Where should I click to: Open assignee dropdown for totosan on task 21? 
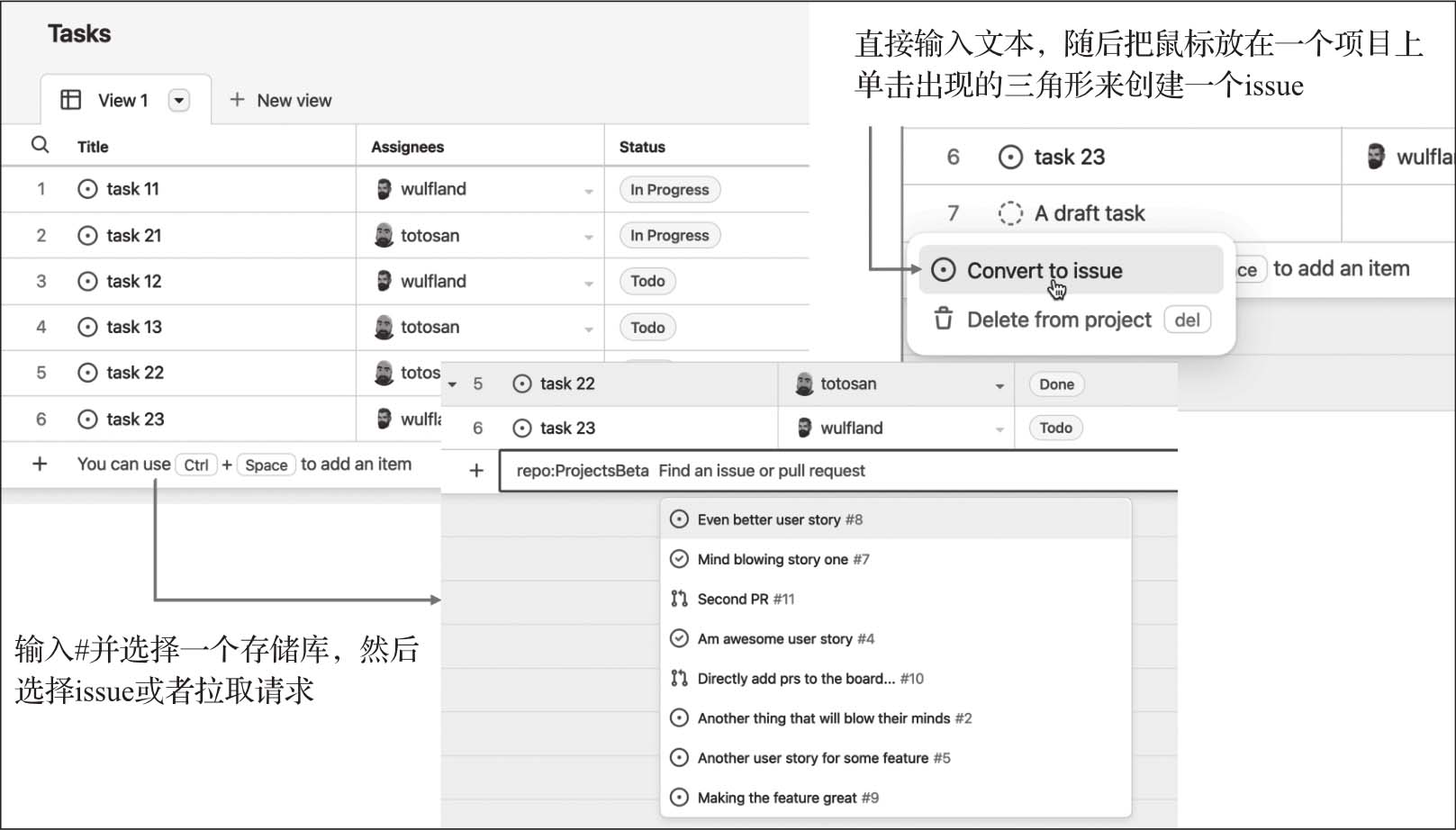(x=588, y=237)
